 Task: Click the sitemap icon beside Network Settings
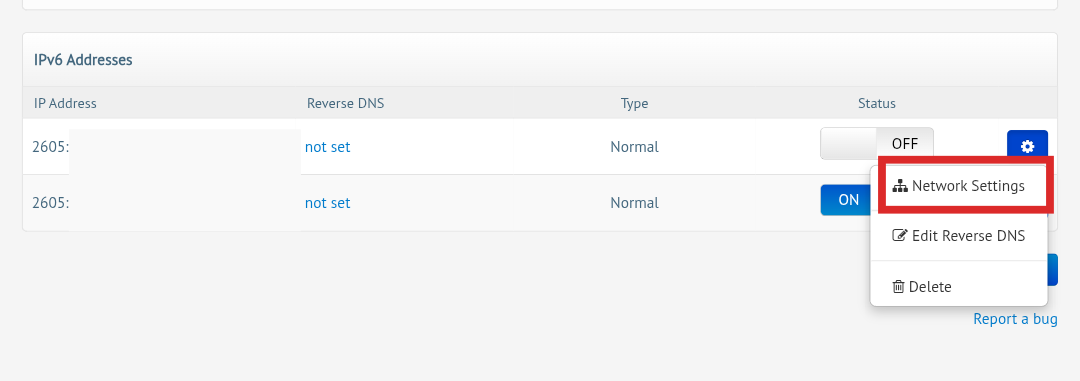(x=900, y=186)
